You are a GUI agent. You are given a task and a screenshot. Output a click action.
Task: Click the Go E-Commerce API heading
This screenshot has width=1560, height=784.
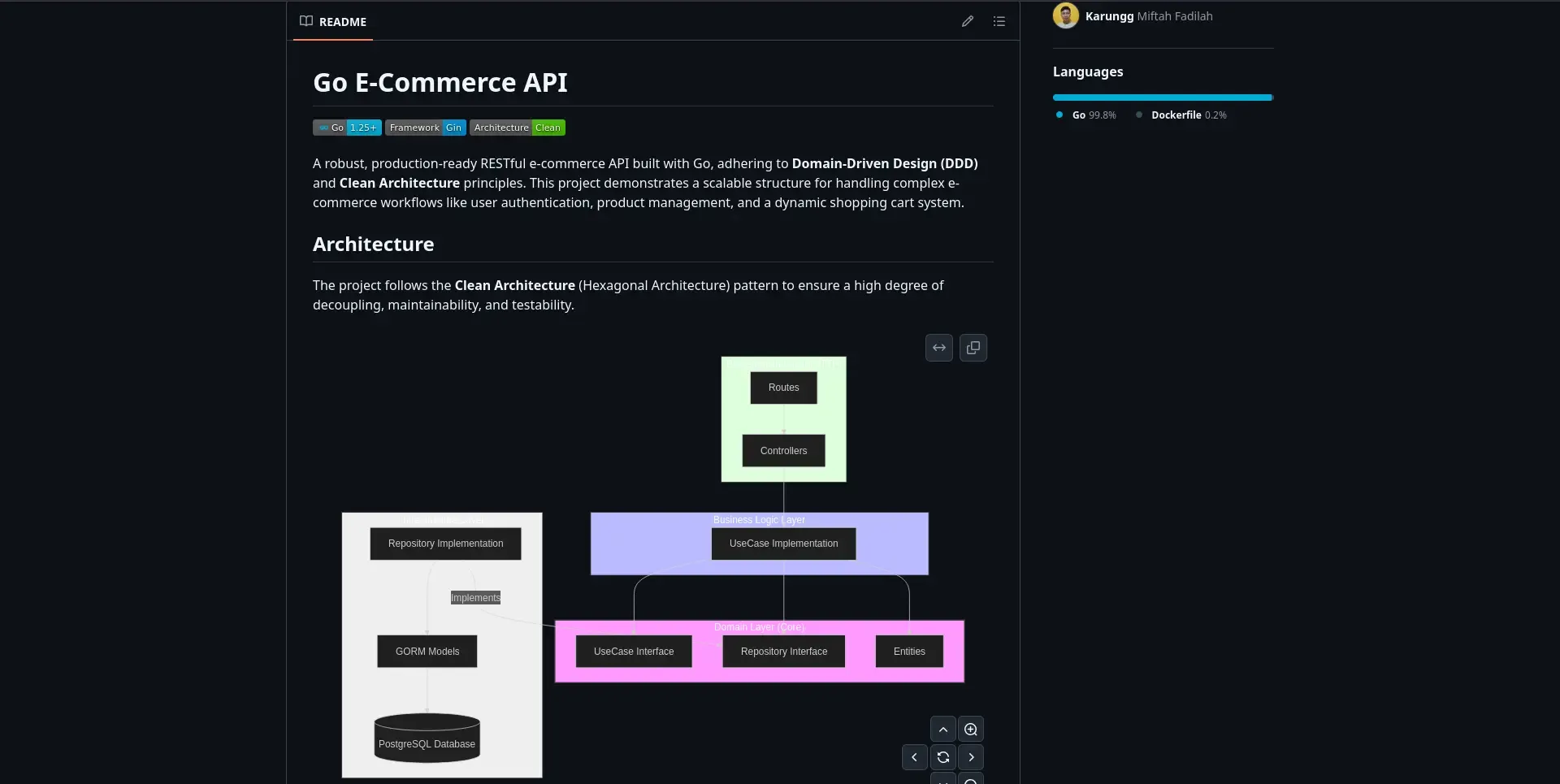(440, 83)
